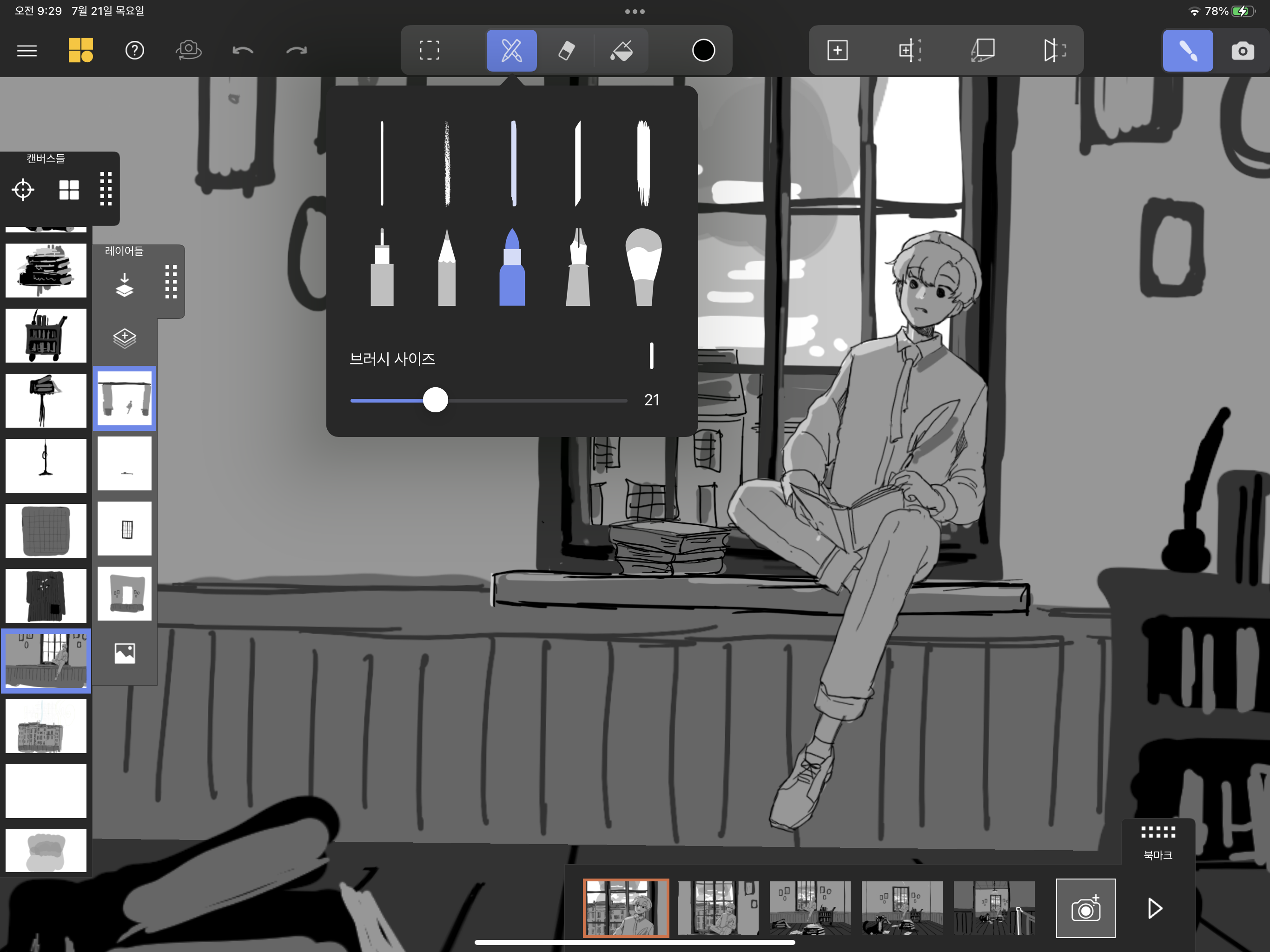Tap the top-right camera icon
This screenshot has width=1270, height=952.
coord(1243,51)
